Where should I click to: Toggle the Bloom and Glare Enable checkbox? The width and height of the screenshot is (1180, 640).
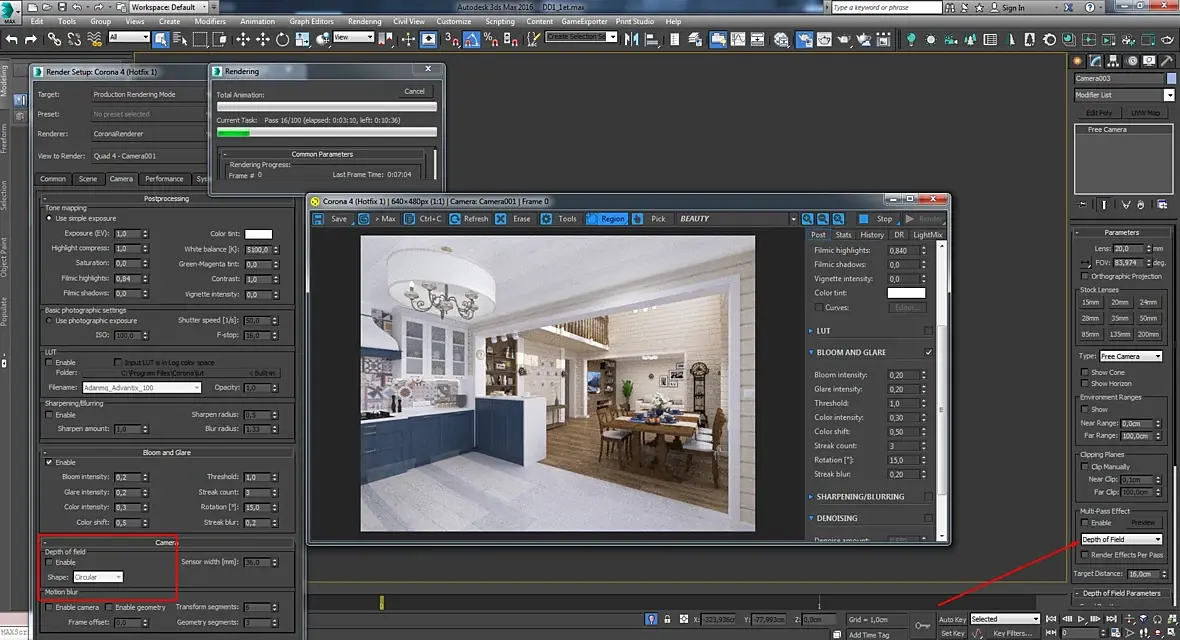click(50, 462)
